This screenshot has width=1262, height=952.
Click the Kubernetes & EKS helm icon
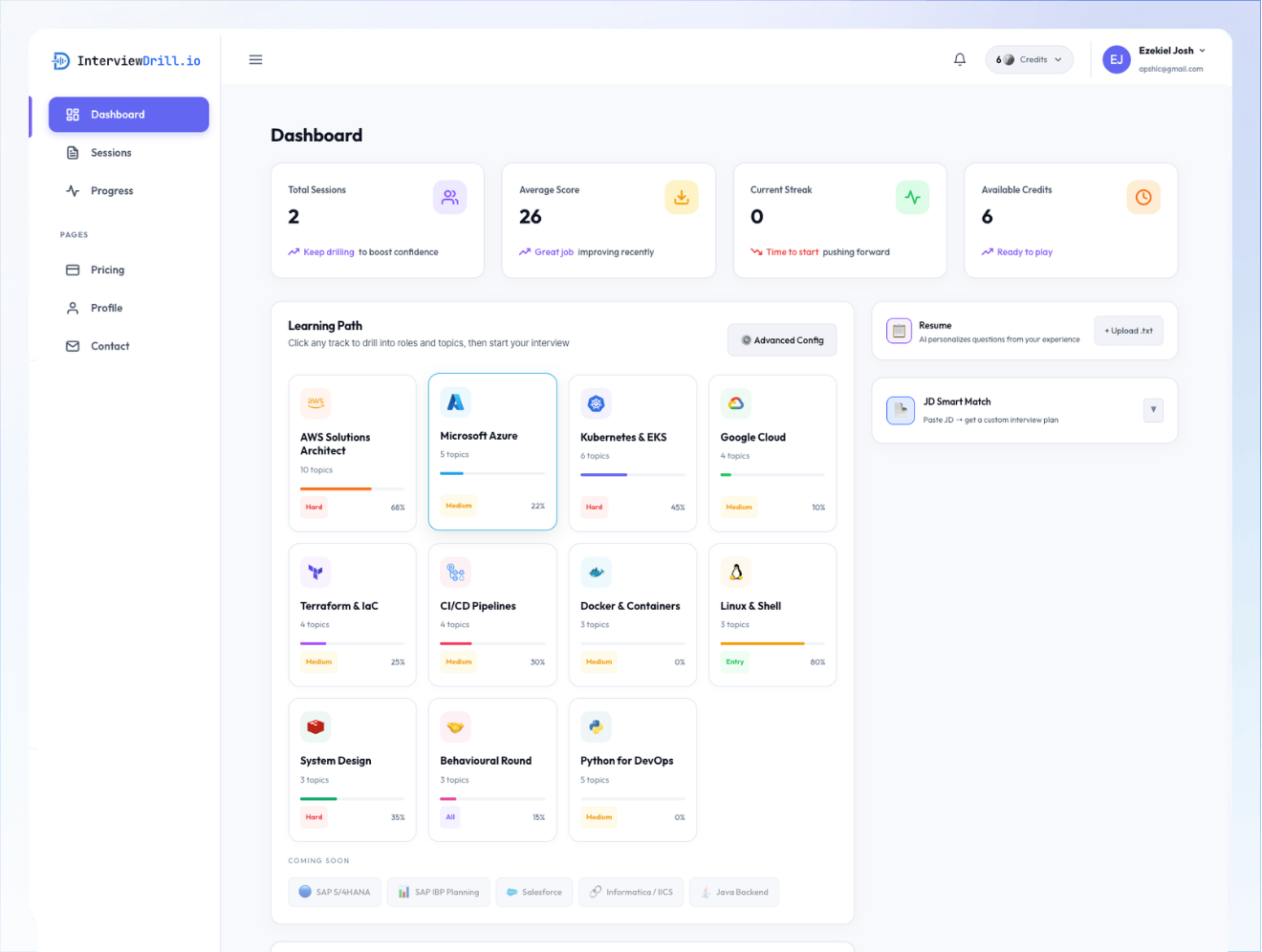(596, 403)
